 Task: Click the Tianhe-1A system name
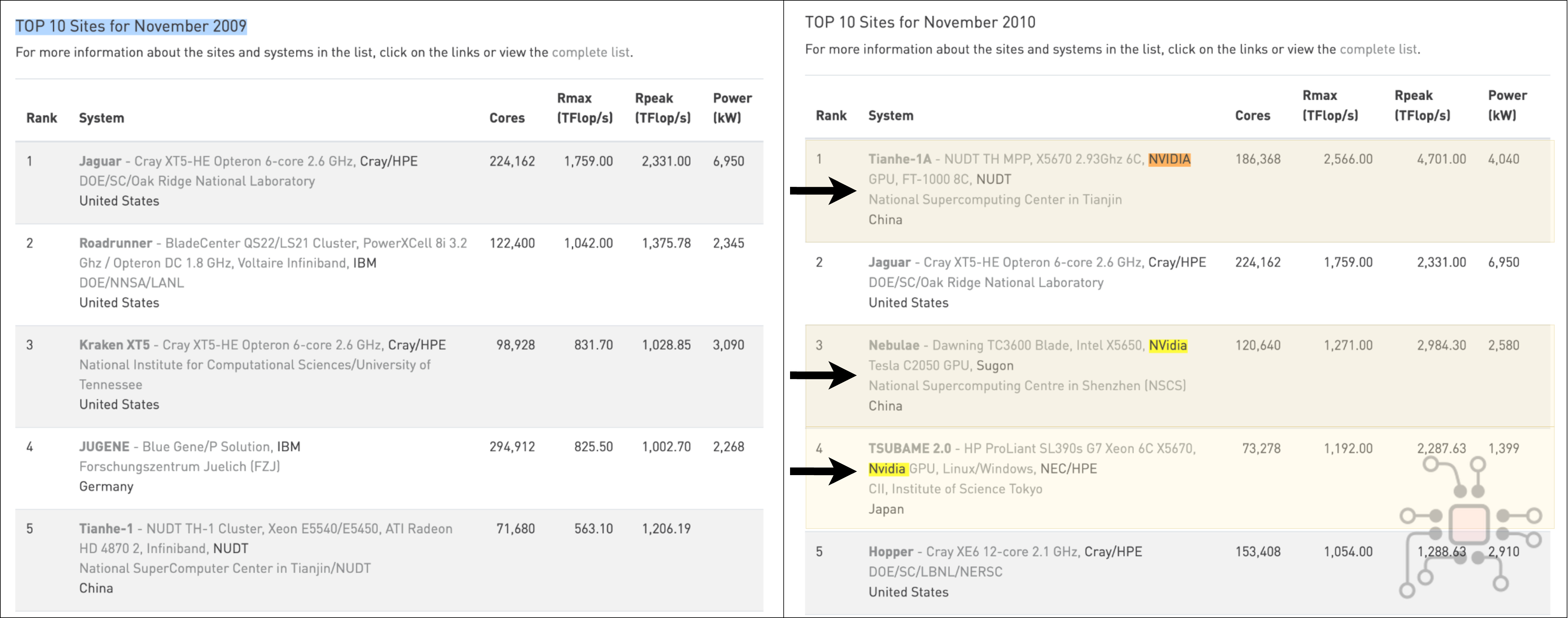900,159
